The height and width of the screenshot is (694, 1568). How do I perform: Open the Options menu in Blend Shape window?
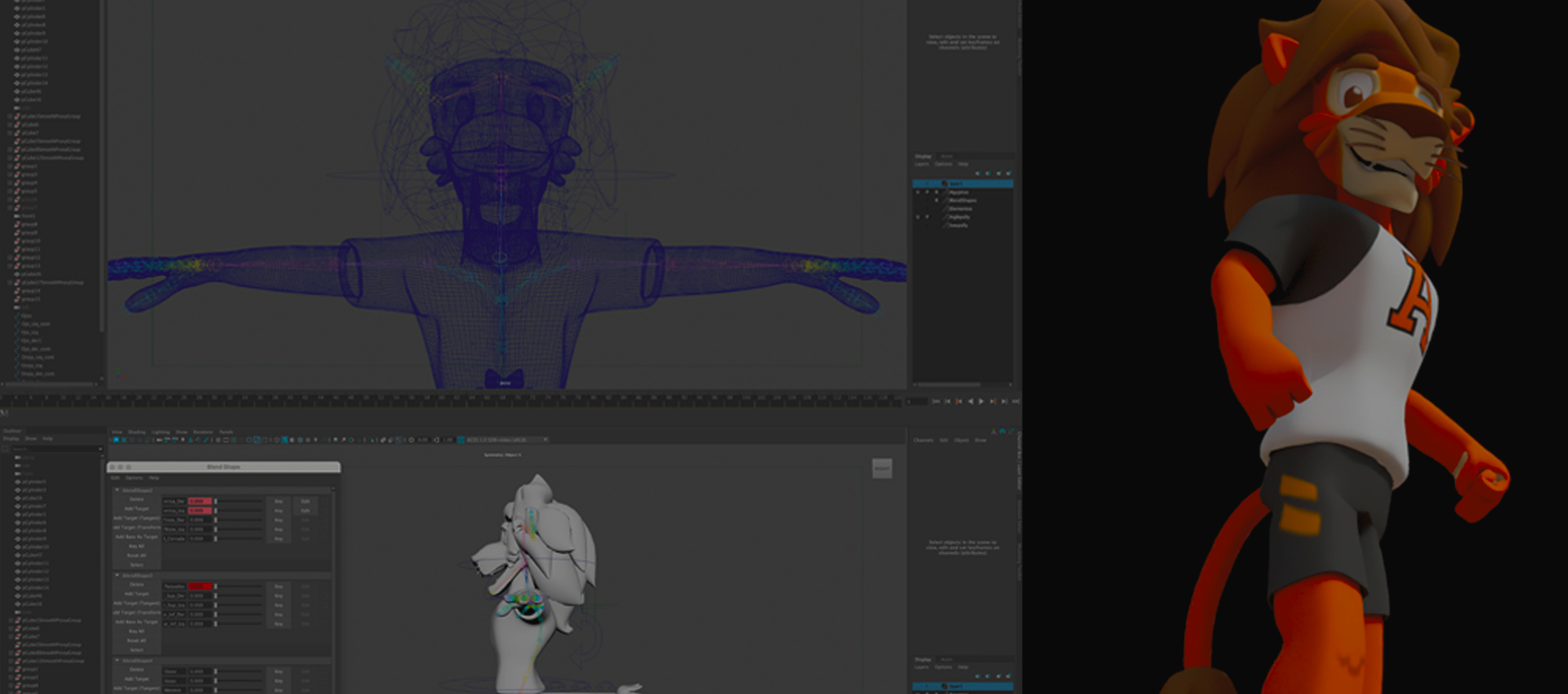[x=134, y=478]
